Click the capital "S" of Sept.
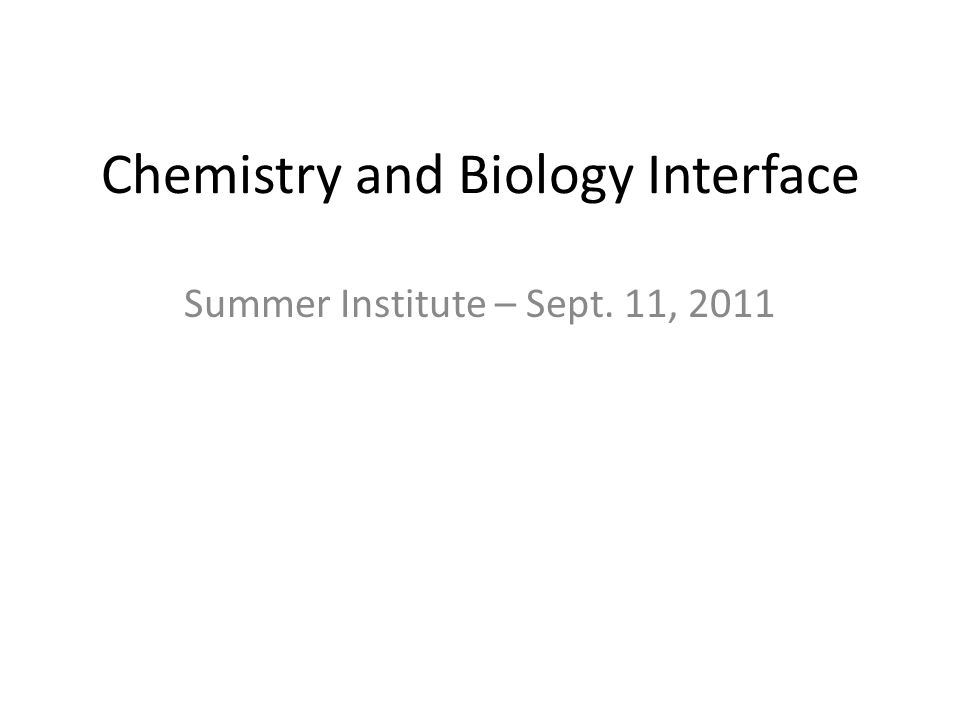This screenshot has width=960, height=720. [x=535, y=304]
